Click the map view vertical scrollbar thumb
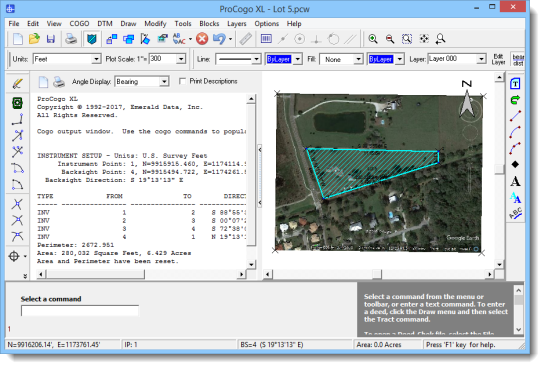 [x=499, y=169]
